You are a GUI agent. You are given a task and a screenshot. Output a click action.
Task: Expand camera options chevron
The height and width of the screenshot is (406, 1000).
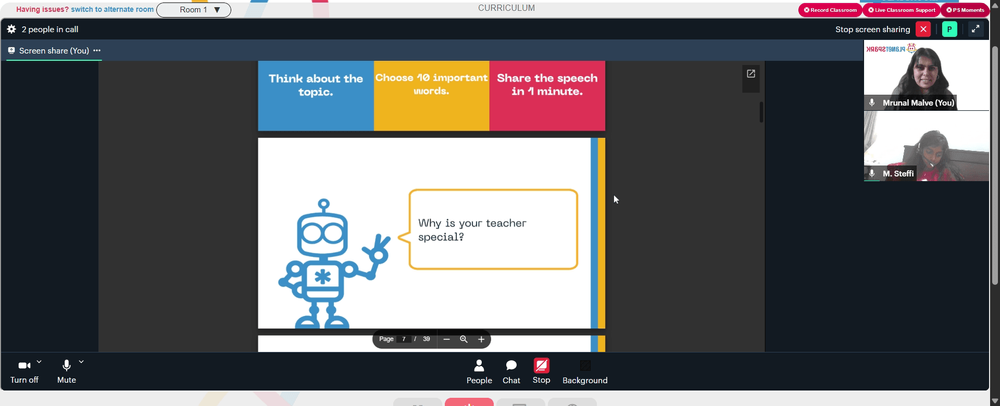coord(39,361)
